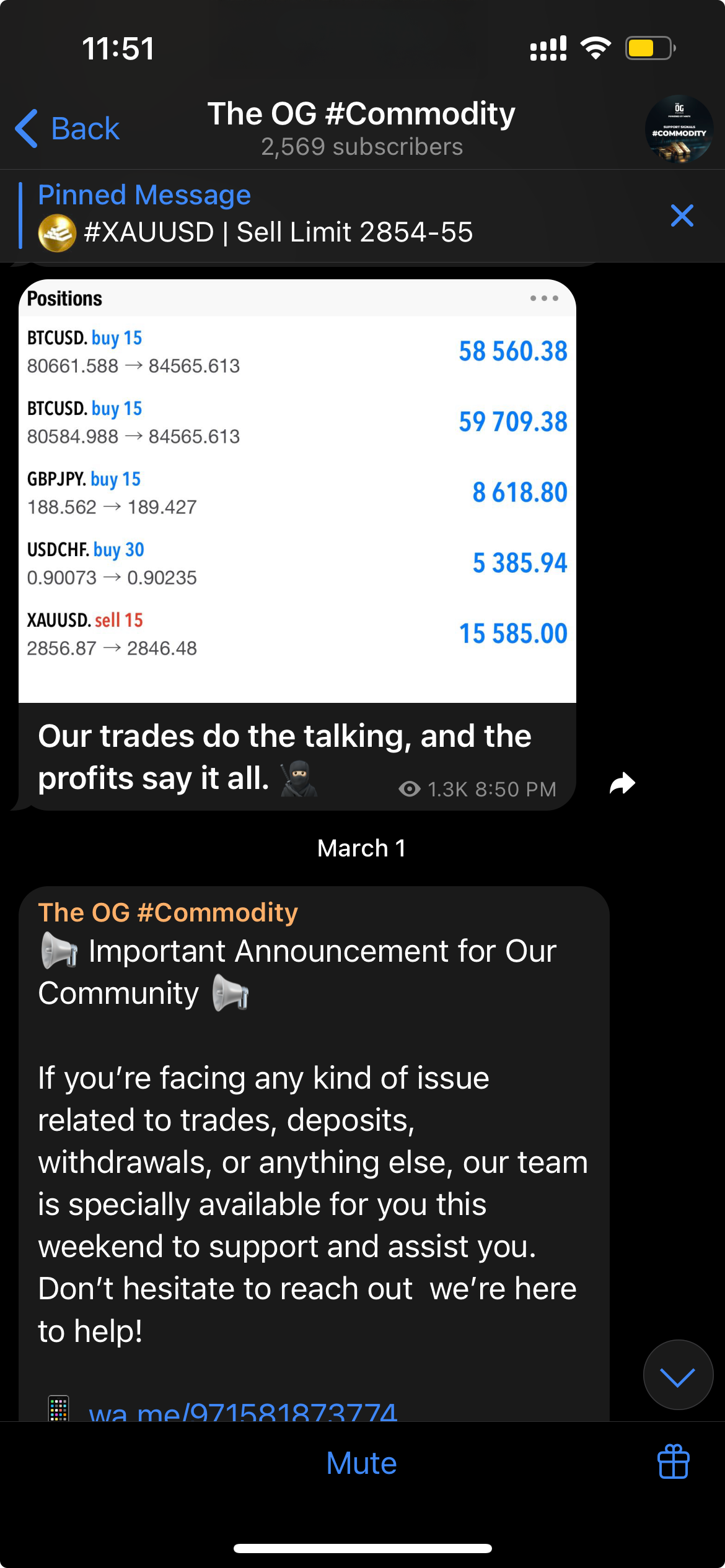The image size is (725, 1568).
Task: Mute the channel
Action: point(361,1463)
